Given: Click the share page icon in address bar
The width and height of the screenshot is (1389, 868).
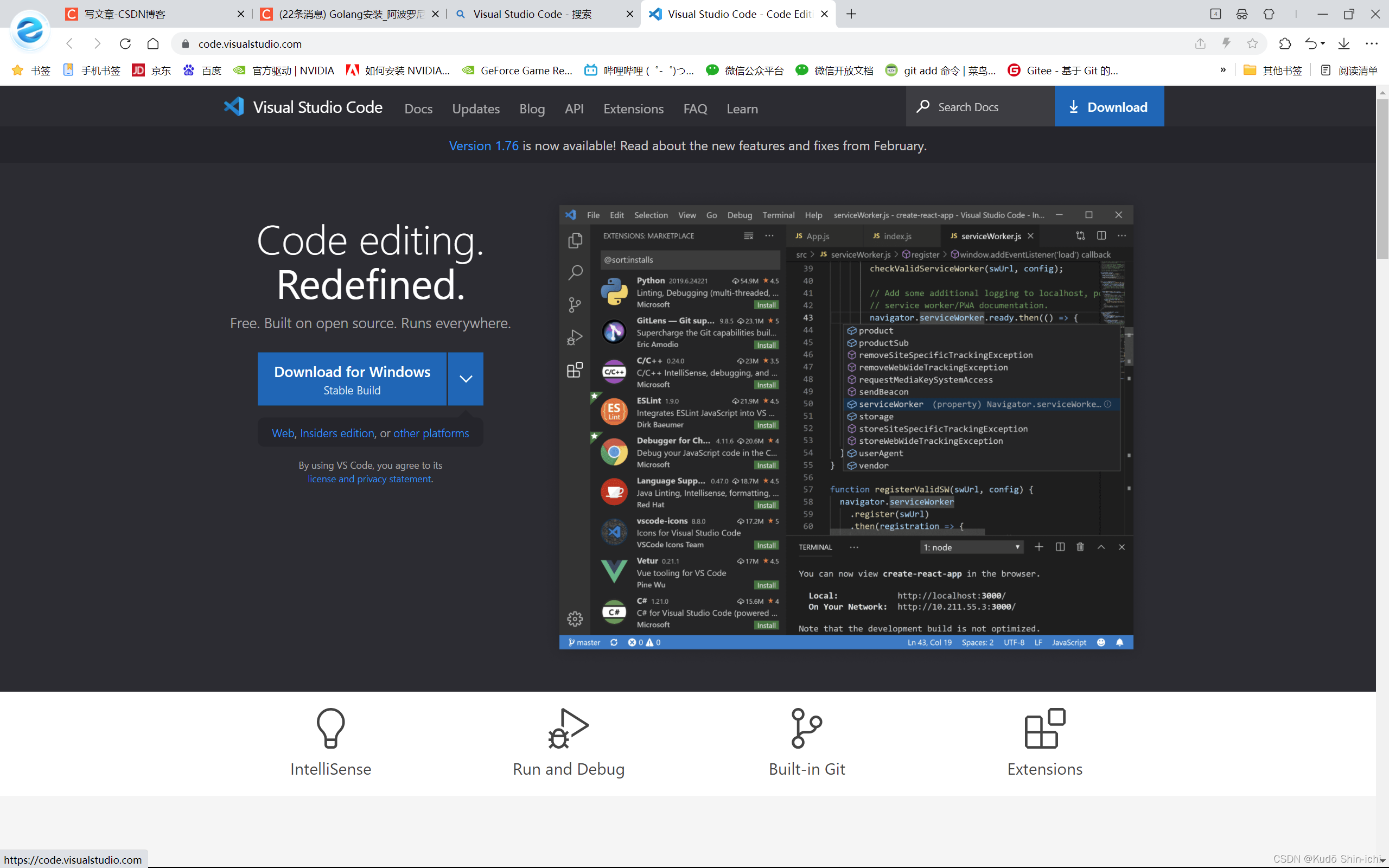Looking at the screenshot, I should (1200, 43).
